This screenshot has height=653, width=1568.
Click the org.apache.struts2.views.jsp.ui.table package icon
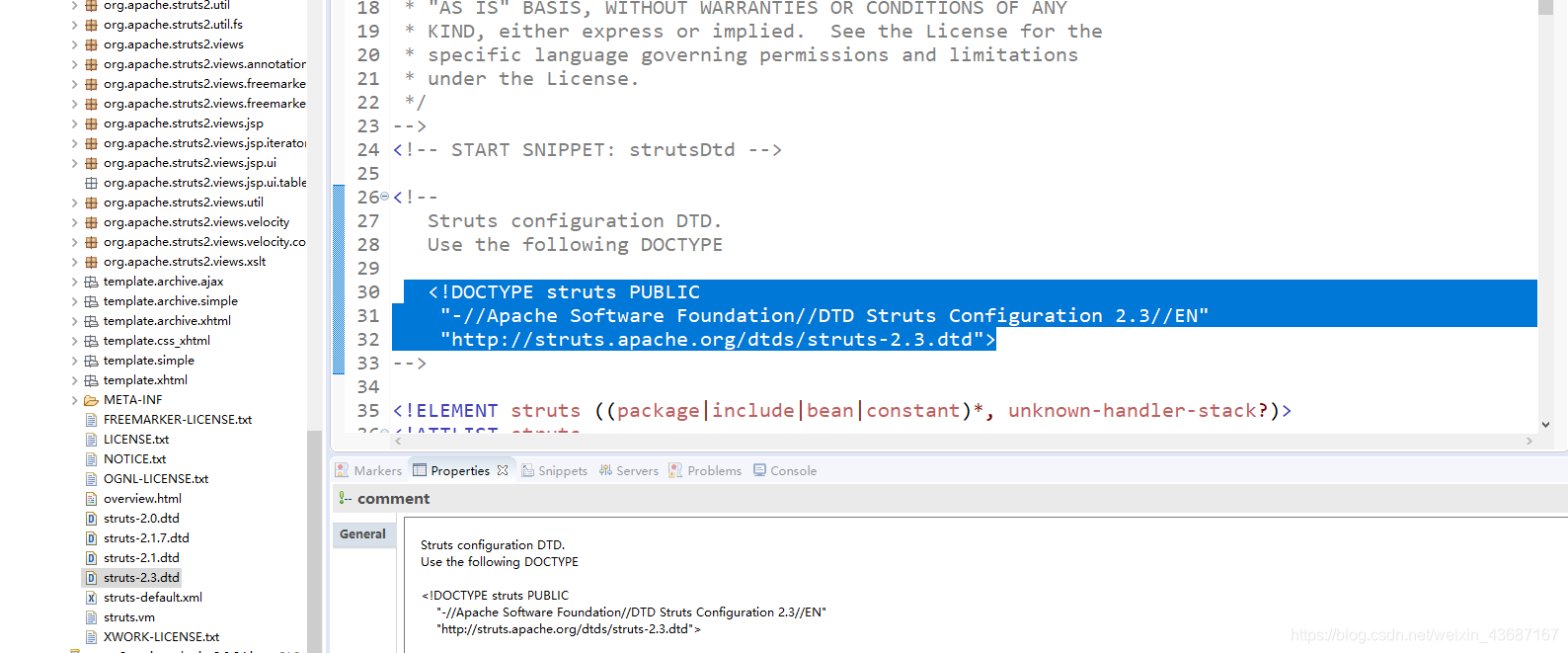tap(91, 183)
